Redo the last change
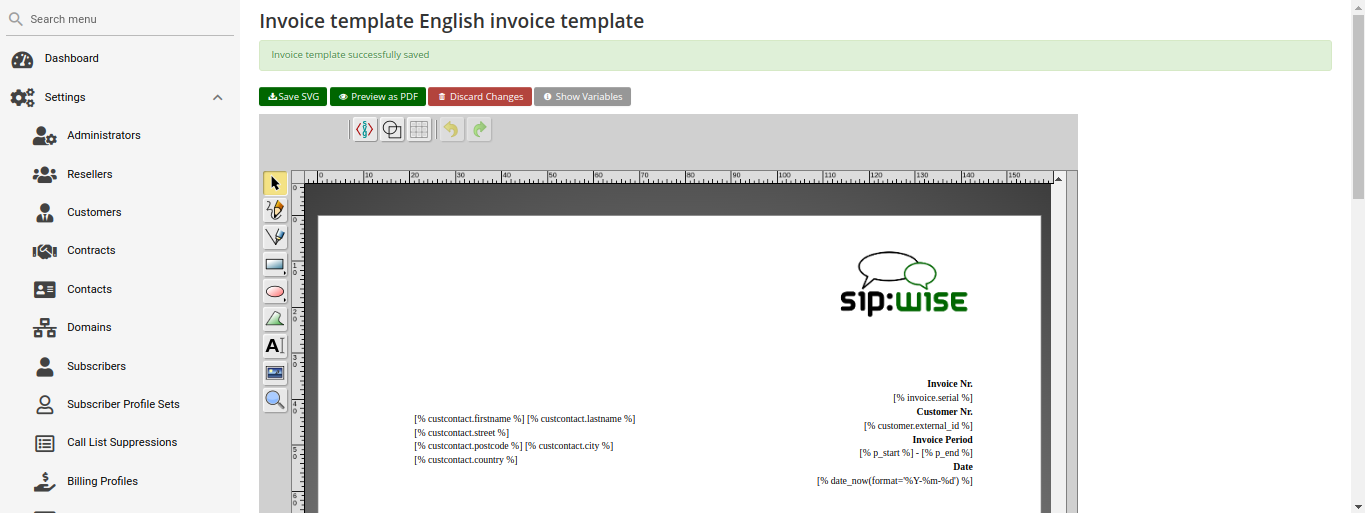Screen dimensions: 1365x513 click(480, 129)
